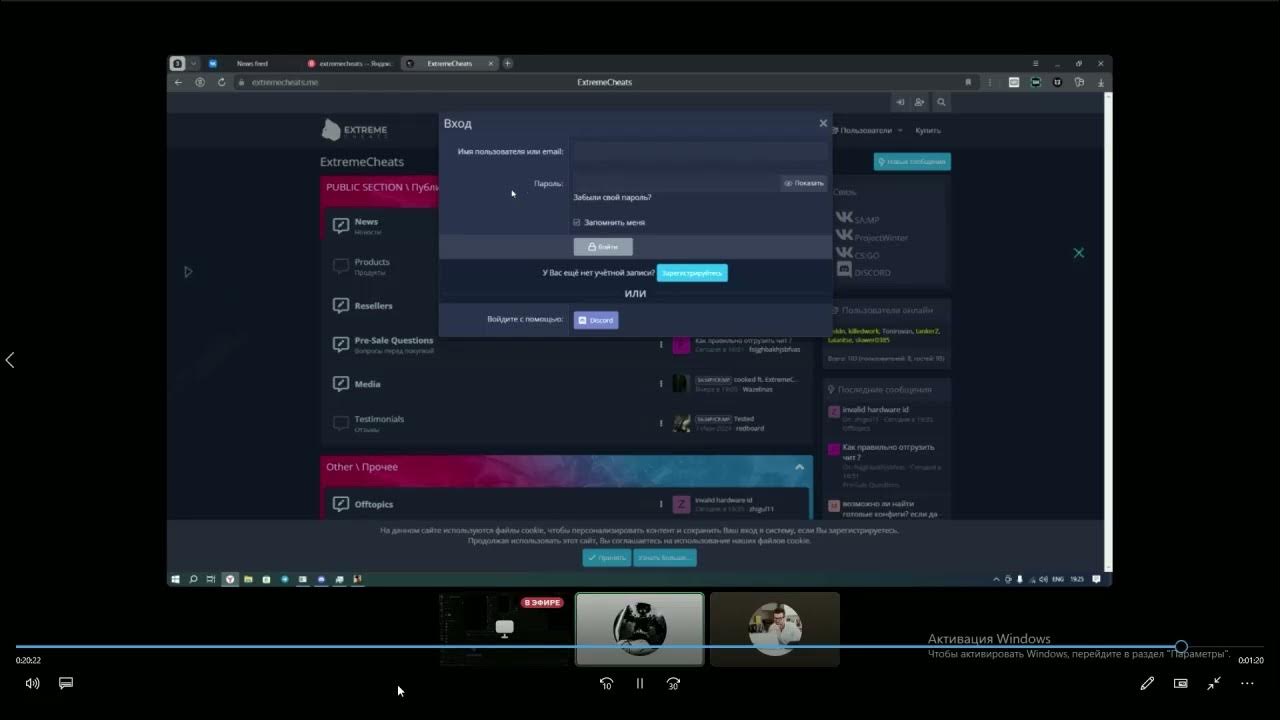Click the Узнать больше cookie button
1280x720 pixels.
665,558
